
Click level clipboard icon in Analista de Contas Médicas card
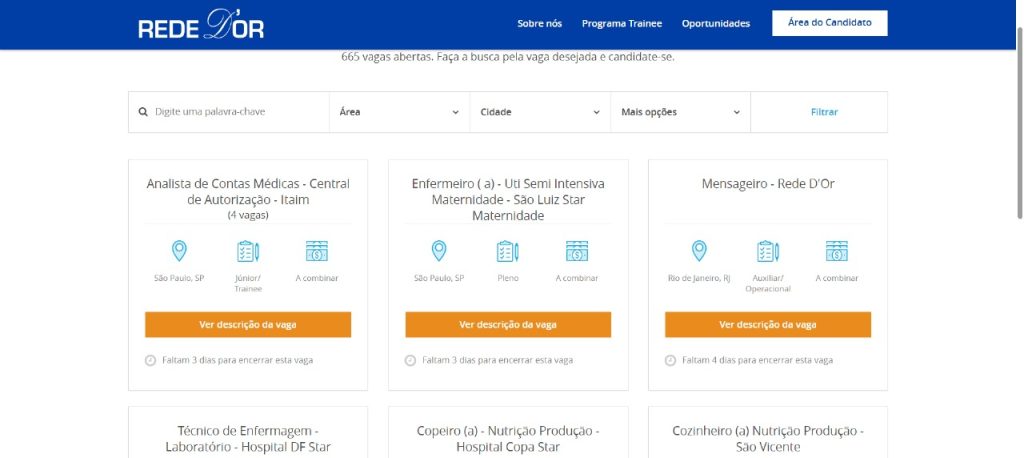click(x=248, y=252)
